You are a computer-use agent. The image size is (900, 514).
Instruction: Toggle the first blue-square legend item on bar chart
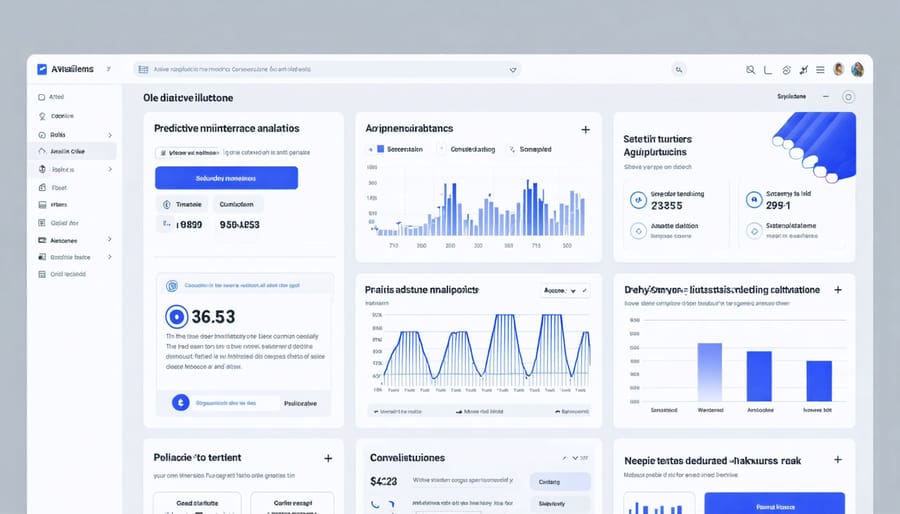coord(379,149)
